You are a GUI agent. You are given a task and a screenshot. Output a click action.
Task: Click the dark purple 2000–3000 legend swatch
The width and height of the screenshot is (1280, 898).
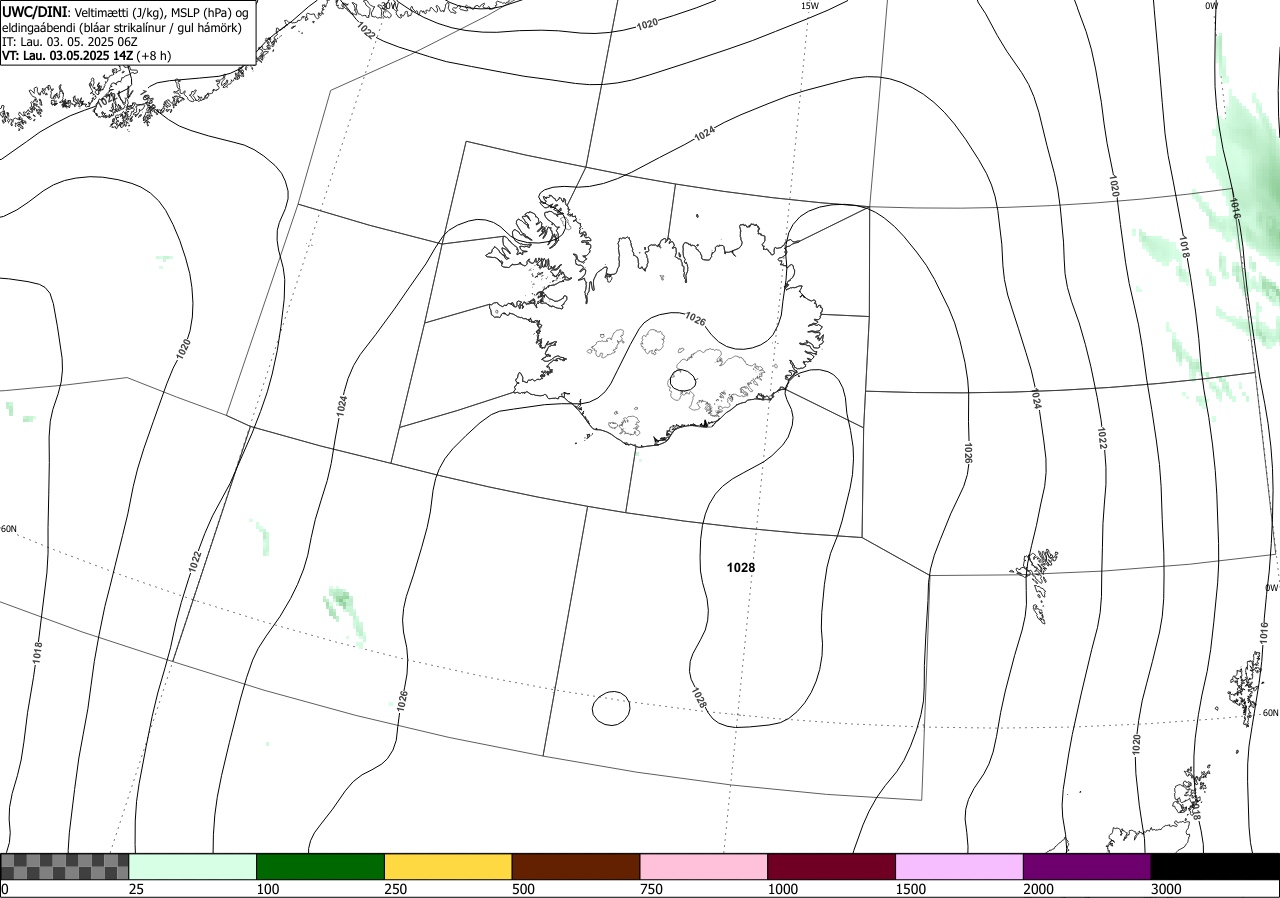[1087, 866]
